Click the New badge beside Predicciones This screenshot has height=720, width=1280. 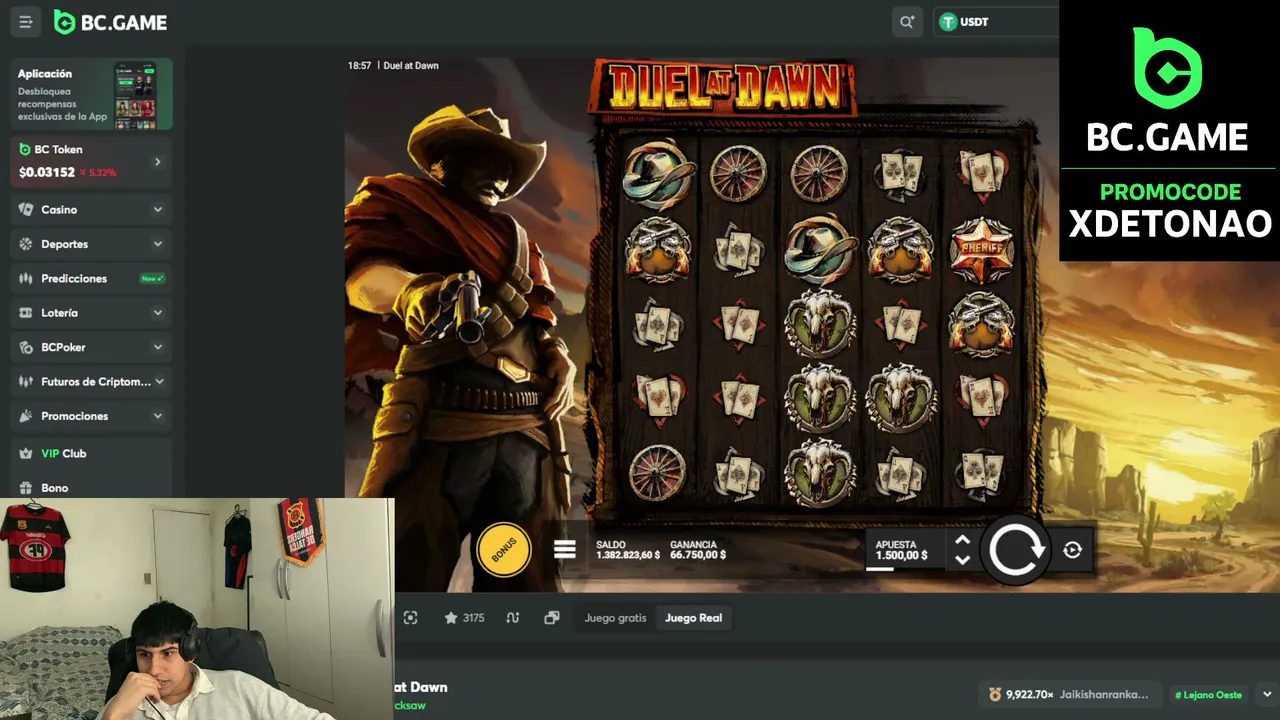click(x=152, y=278)
